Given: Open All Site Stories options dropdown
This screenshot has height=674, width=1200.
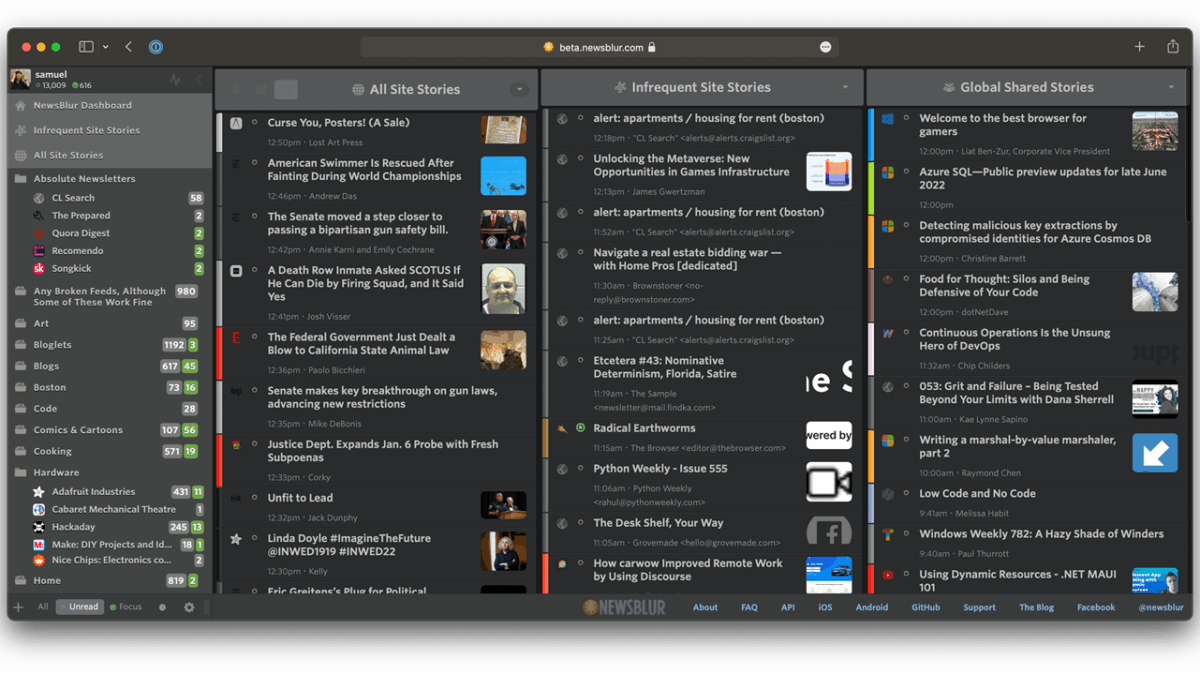Looking at the screenshot, I should point(518,90).
